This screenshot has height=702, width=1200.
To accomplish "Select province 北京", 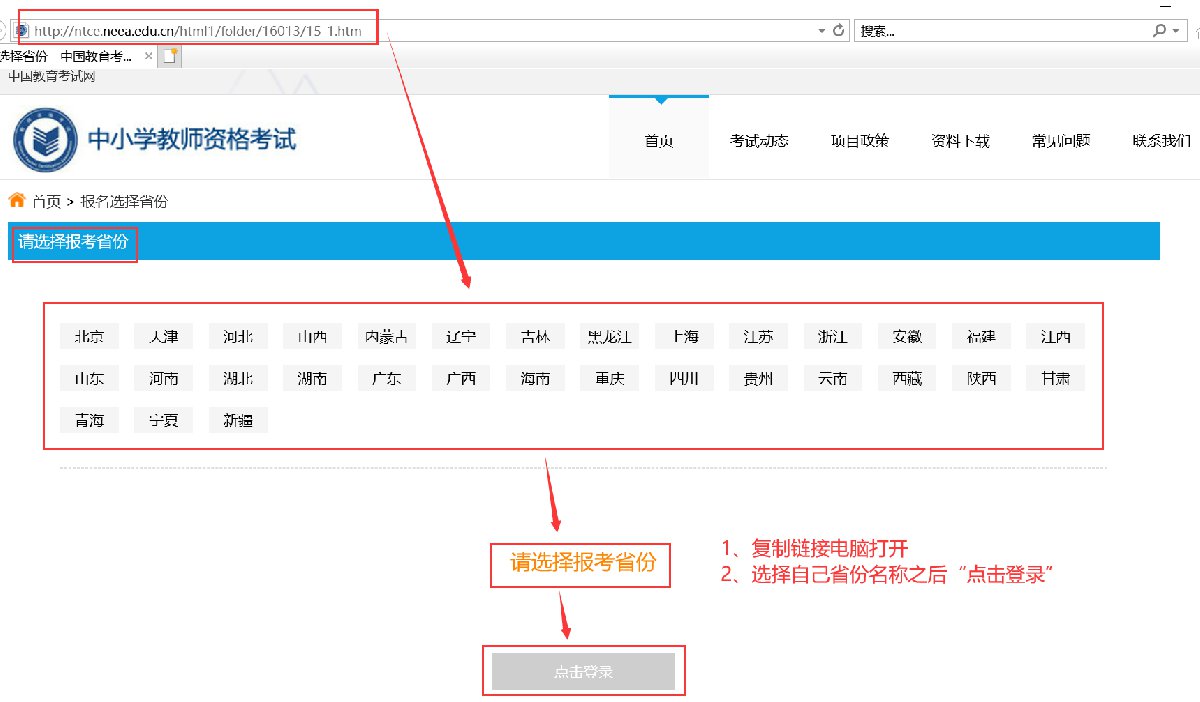I will (89, 336).
